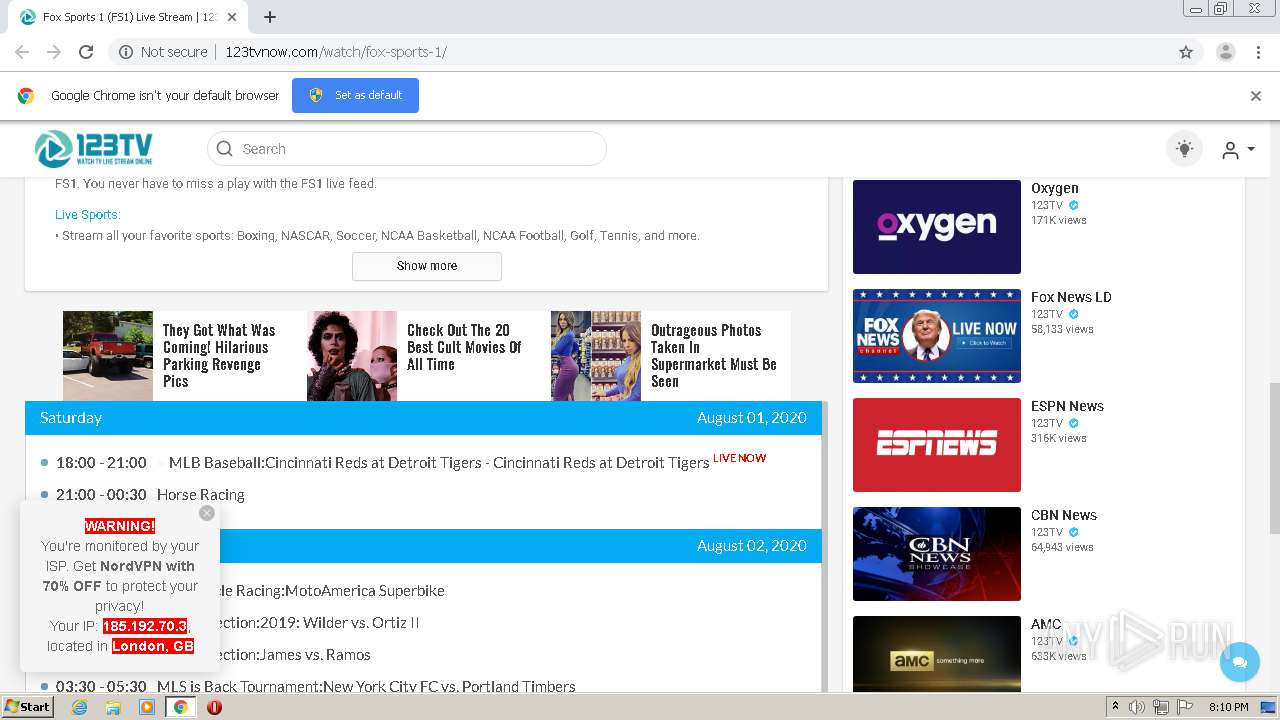Click the taskbar clock 8:10 PM
1280x720 pixels.
click(x=1229, y=707)
